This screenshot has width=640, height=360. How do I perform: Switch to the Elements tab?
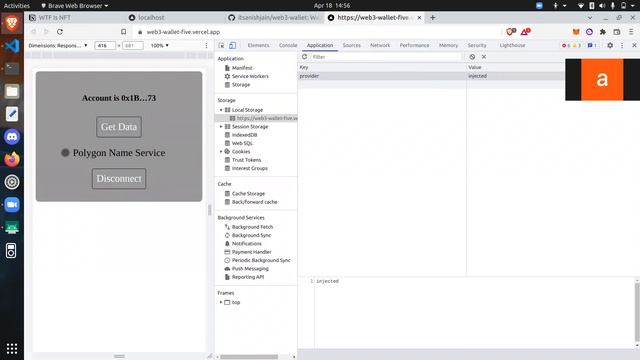pyautogui.click(x=258, y=45)
